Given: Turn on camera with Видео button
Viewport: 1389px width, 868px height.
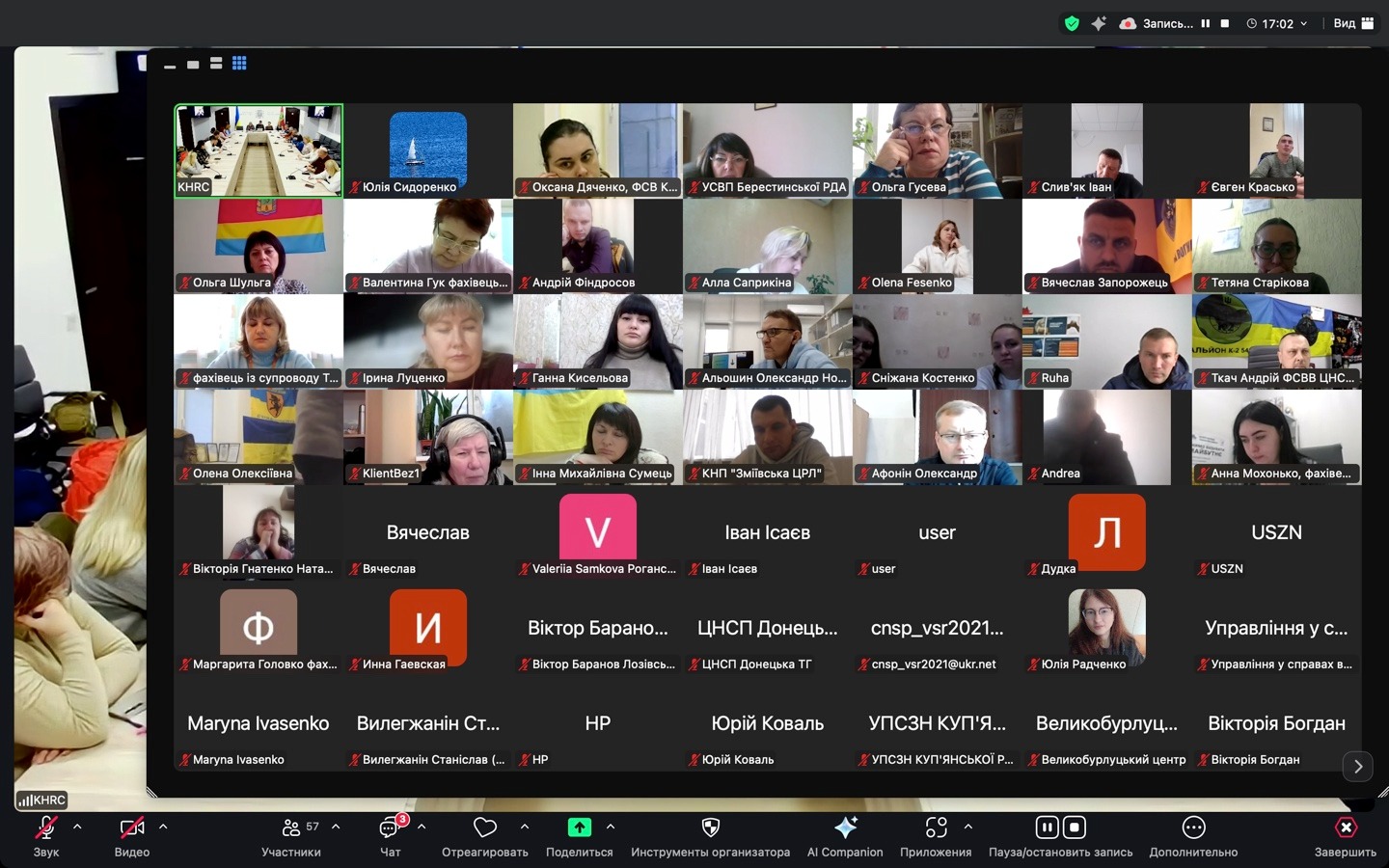Looking at the screenshot, I should point(131,827).
